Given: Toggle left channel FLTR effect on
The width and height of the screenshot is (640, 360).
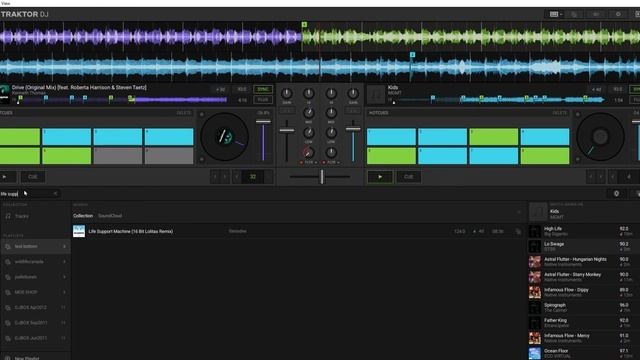Looking at the screenshot, I should (308, 162).
